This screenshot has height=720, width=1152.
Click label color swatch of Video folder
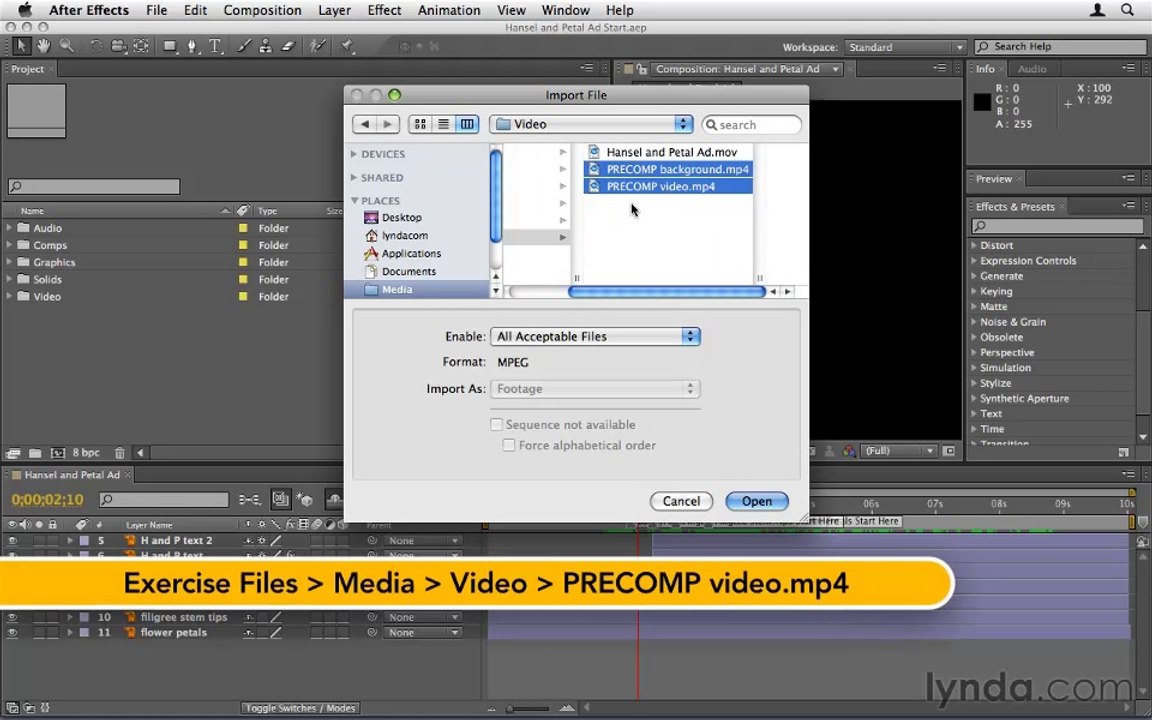[x=242, y=296]
